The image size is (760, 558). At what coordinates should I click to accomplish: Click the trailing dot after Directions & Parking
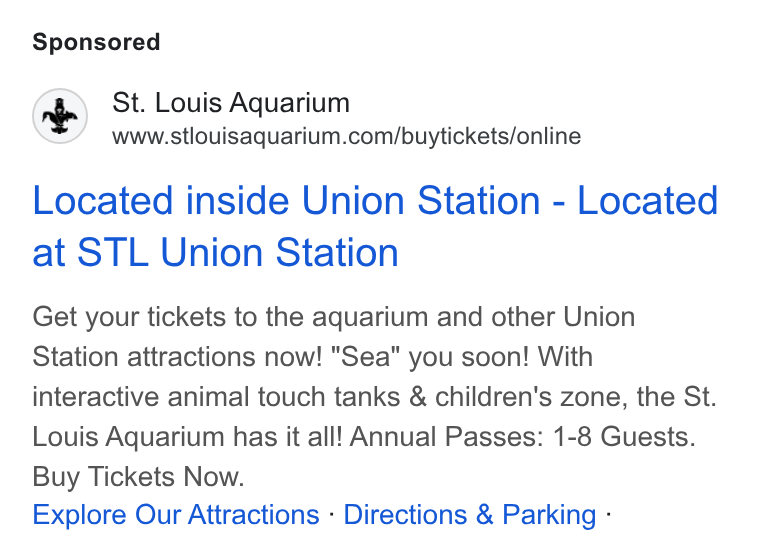(x=608, y=514)
